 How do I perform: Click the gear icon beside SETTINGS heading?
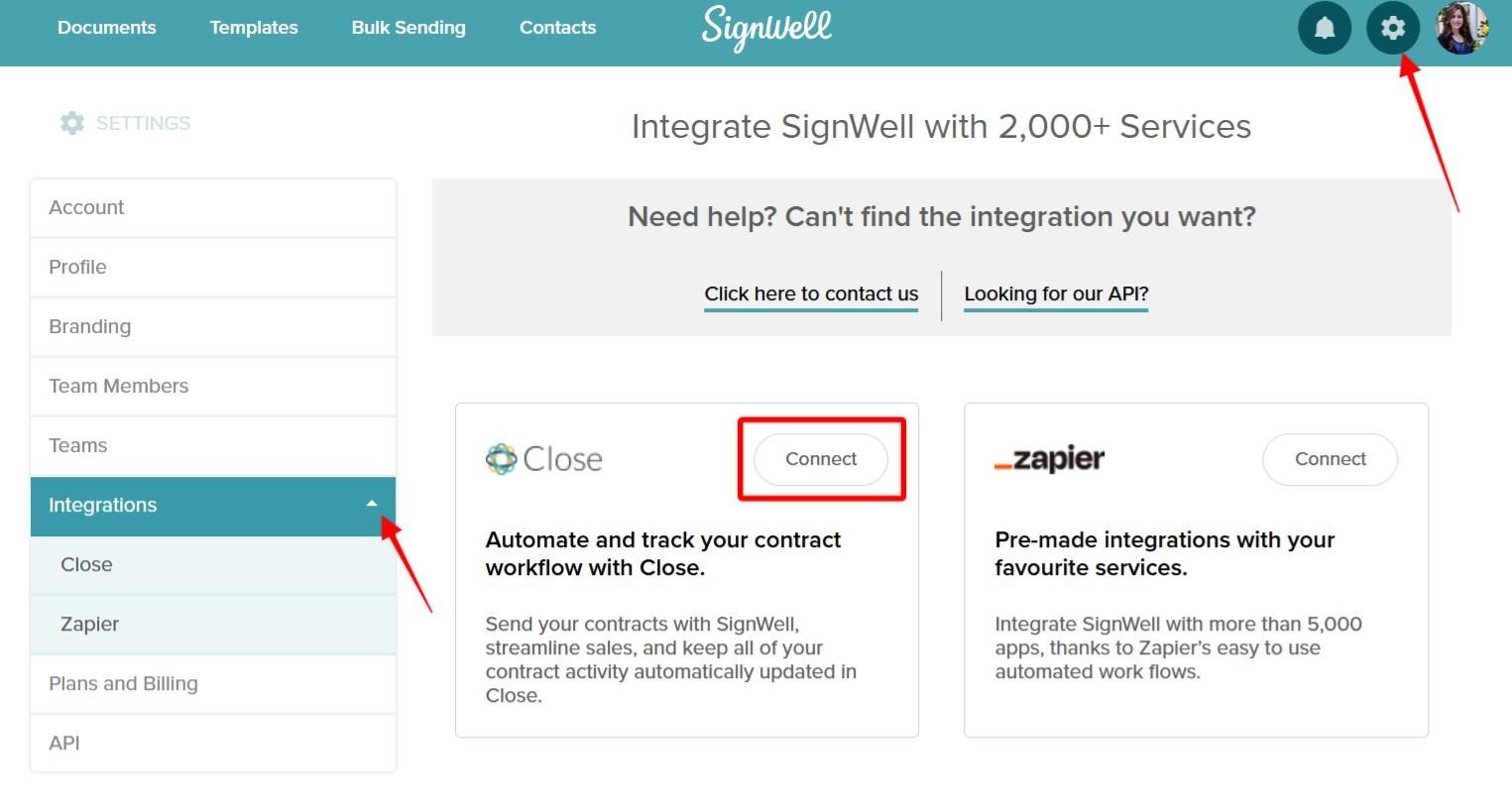pyautogui.click(x=70, y=122)
